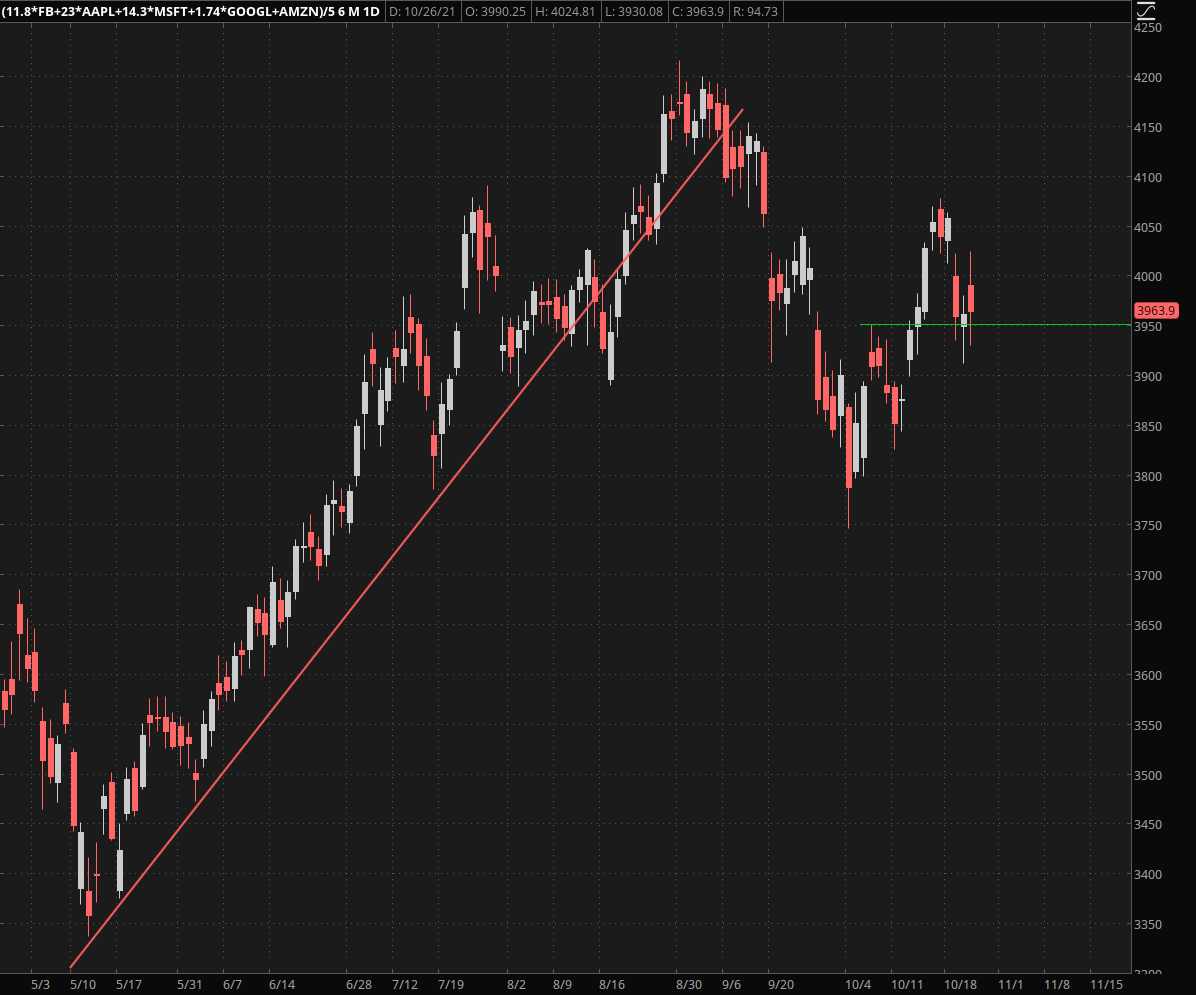Click the symbol formula title text

tap(191, 11)
